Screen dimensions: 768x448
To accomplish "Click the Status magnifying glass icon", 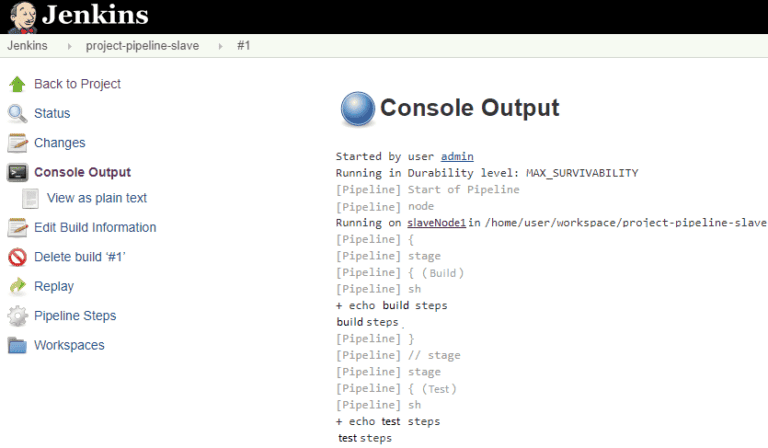I will coord(17,114).
